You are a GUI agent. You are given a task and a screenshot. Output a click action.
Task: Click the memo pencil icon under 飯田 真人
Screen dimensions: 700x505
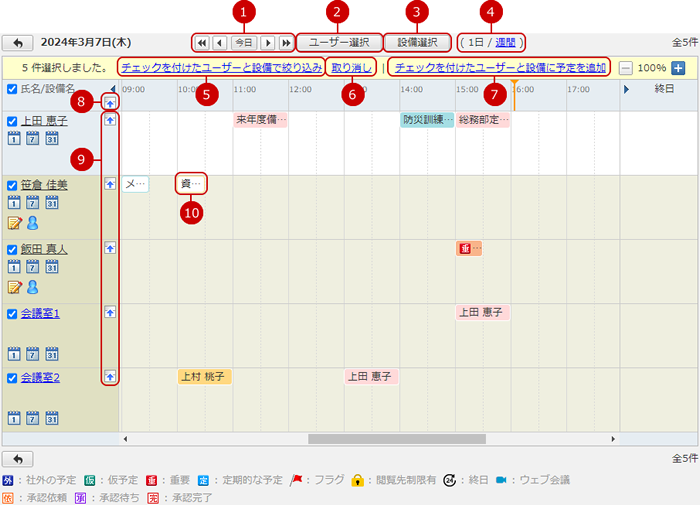[14, 287]
